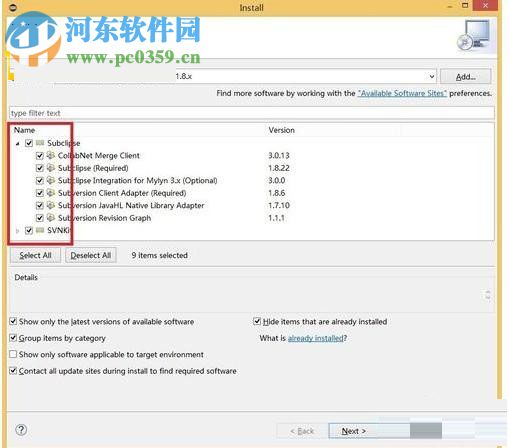Click the CollabNet Merge Client feature icon
This screenshot has width=509, height=448.
[x=51, y=155]
